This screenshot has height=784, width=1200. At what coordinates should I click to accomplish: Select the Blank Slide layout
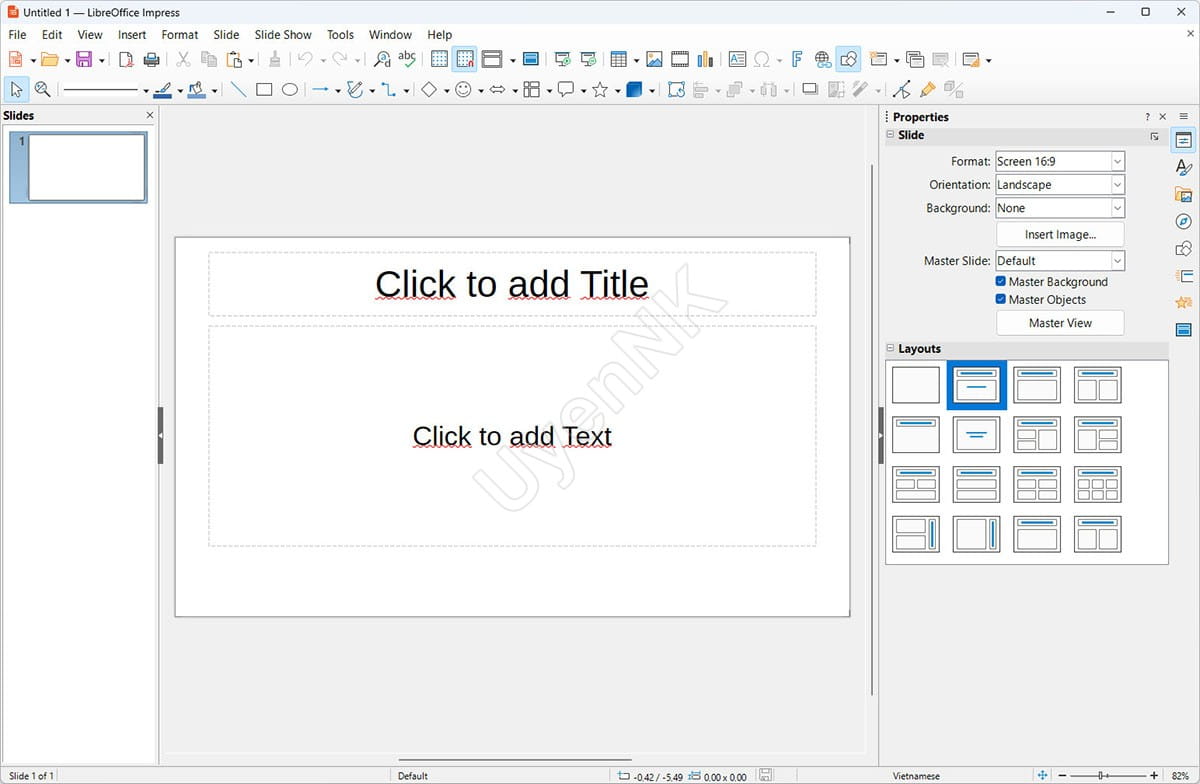pyautogui.click(x=916, y=385)
